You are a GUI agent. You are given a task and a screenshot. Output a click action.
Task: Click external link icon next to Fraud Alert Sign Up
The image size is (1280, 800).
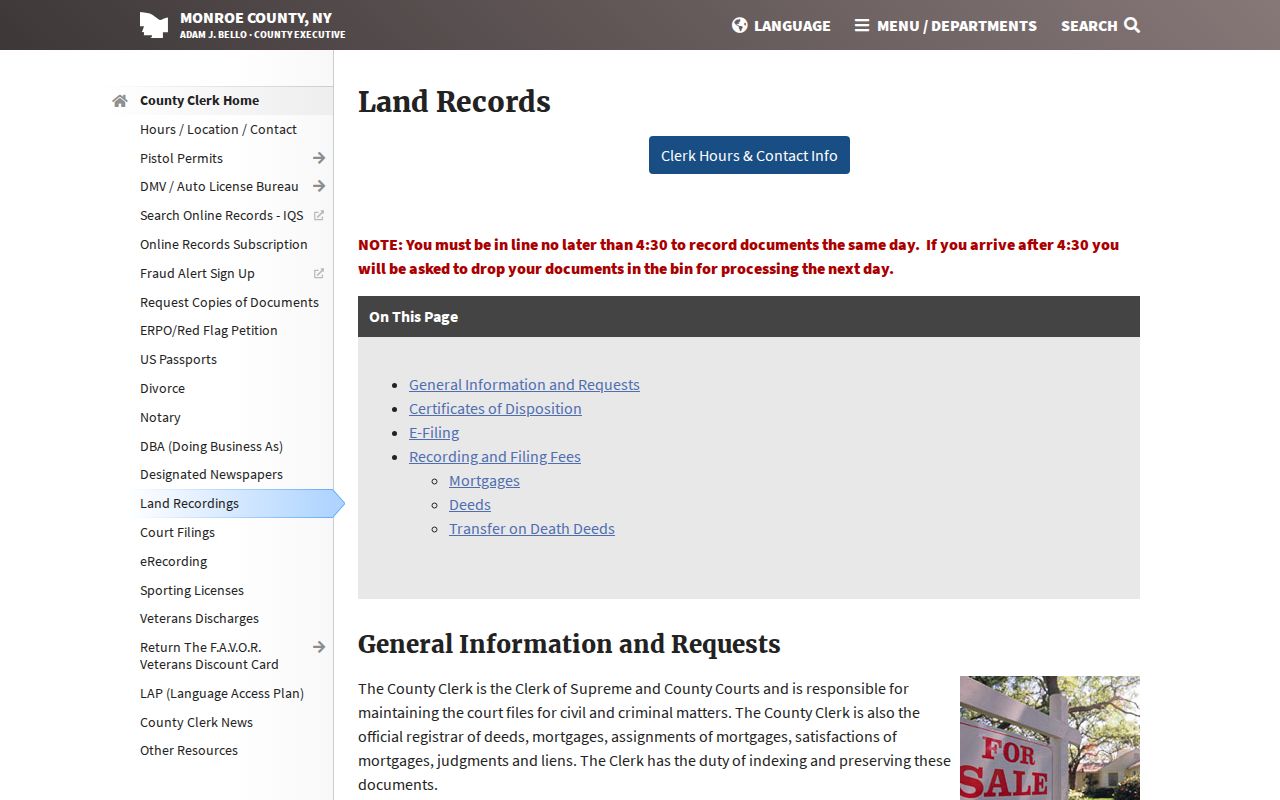[319, 273]
